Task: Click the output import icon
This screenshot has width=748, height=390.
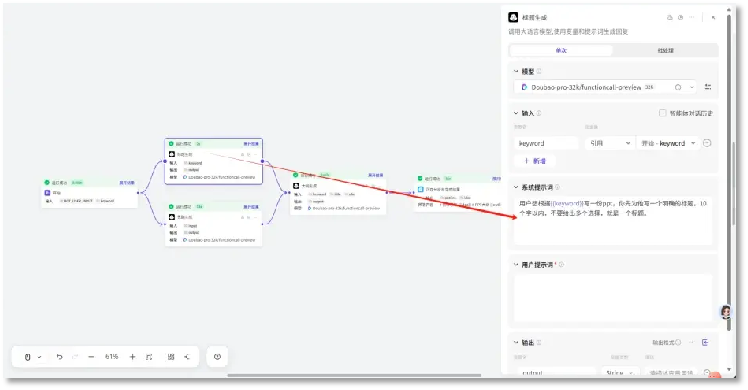Action: (x=705, y=342)
